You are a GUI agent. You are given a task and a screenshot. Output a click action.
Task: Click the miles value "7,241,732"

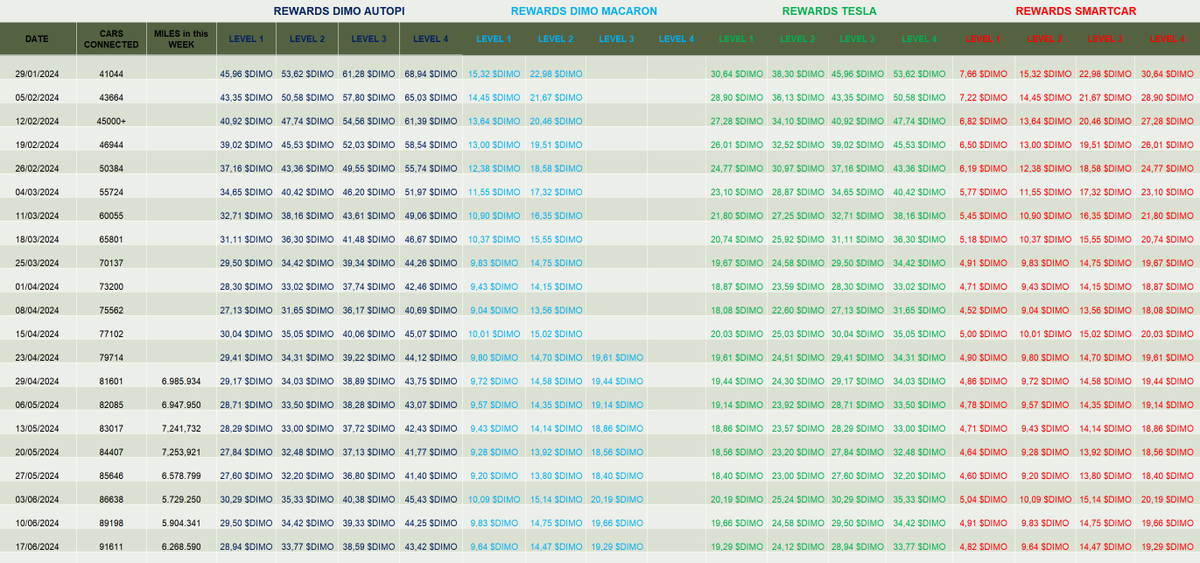pos(181,428)
